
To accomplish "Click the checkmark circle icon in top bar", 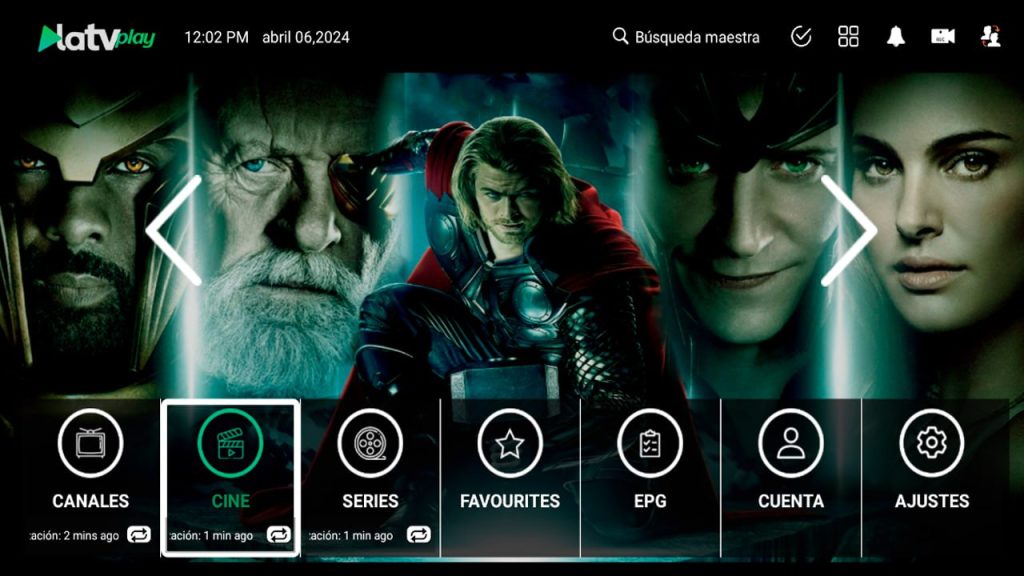I will coord(801,37).
